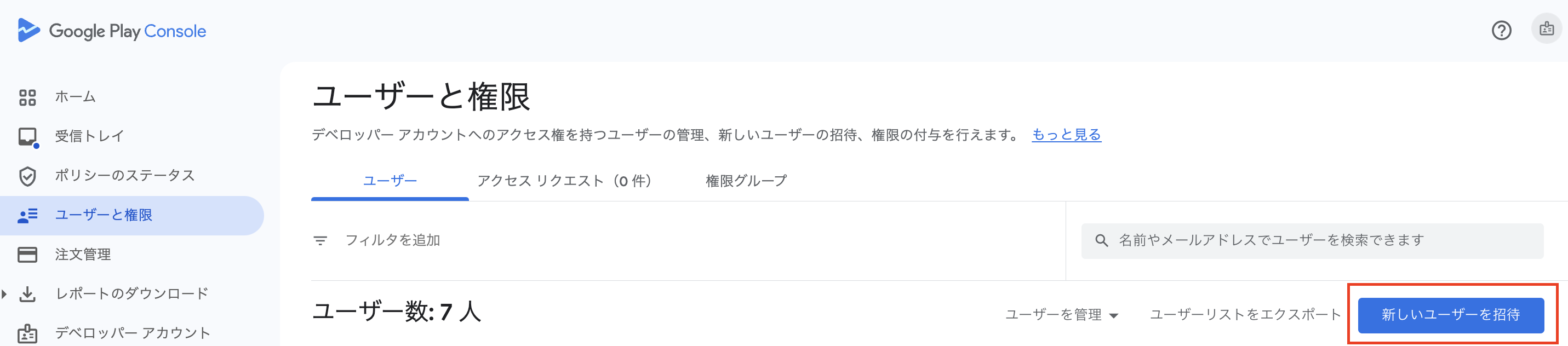The height and width of the screenshot is (346, 1568).
Task: Click the レポートのダウンロード download icon
Action: point(28,293)
